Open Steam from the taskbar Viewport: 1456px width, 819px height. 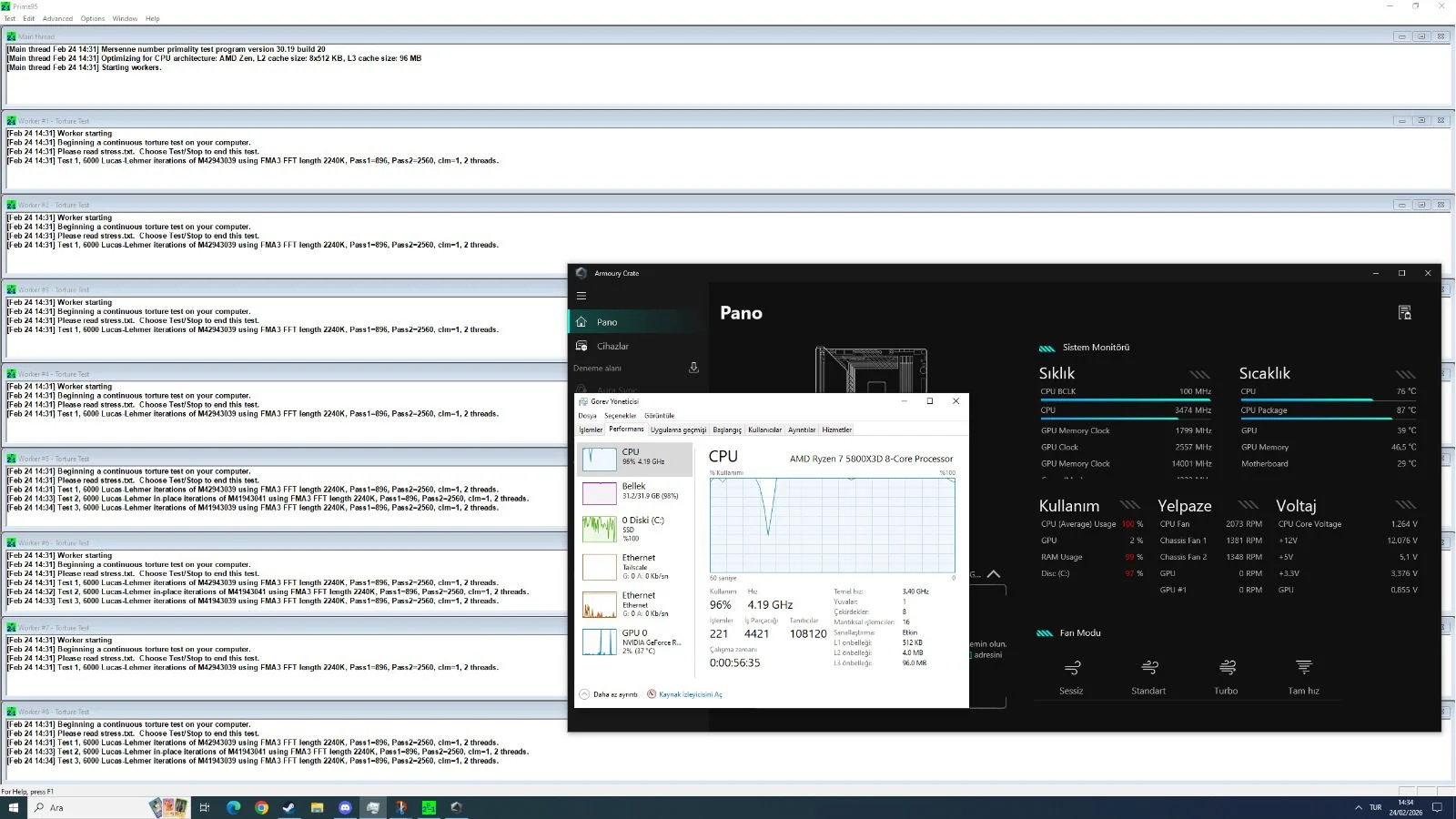[288, 807]
